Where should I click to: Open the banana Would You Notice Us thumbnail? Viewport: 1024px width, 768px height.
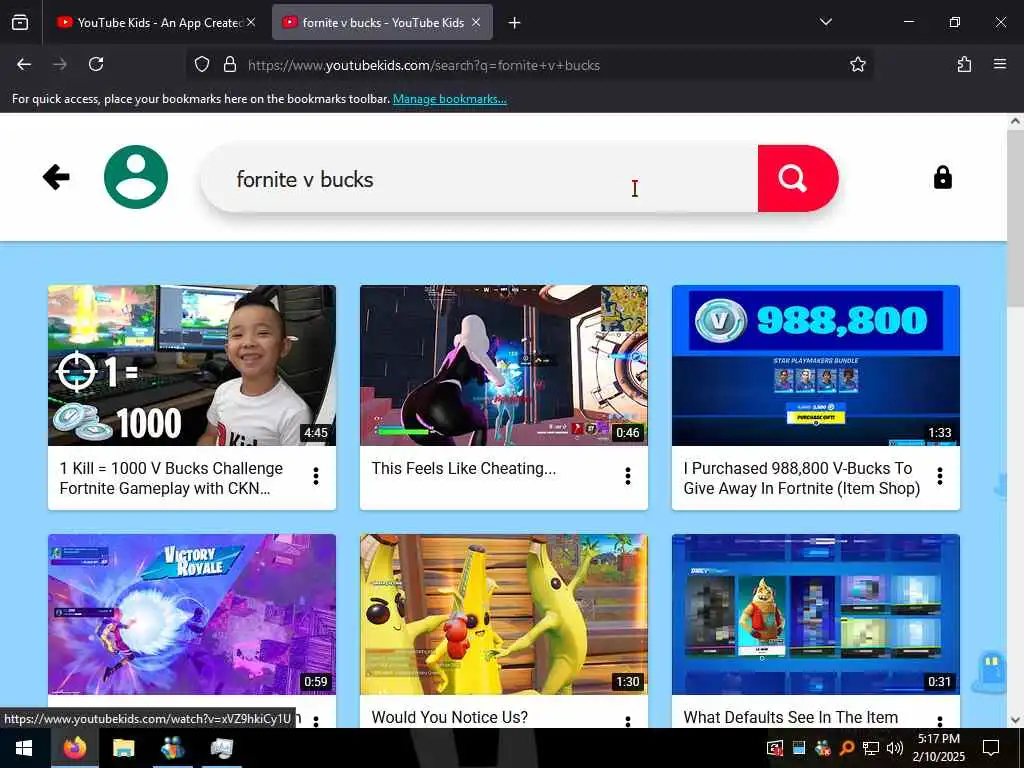504,614
